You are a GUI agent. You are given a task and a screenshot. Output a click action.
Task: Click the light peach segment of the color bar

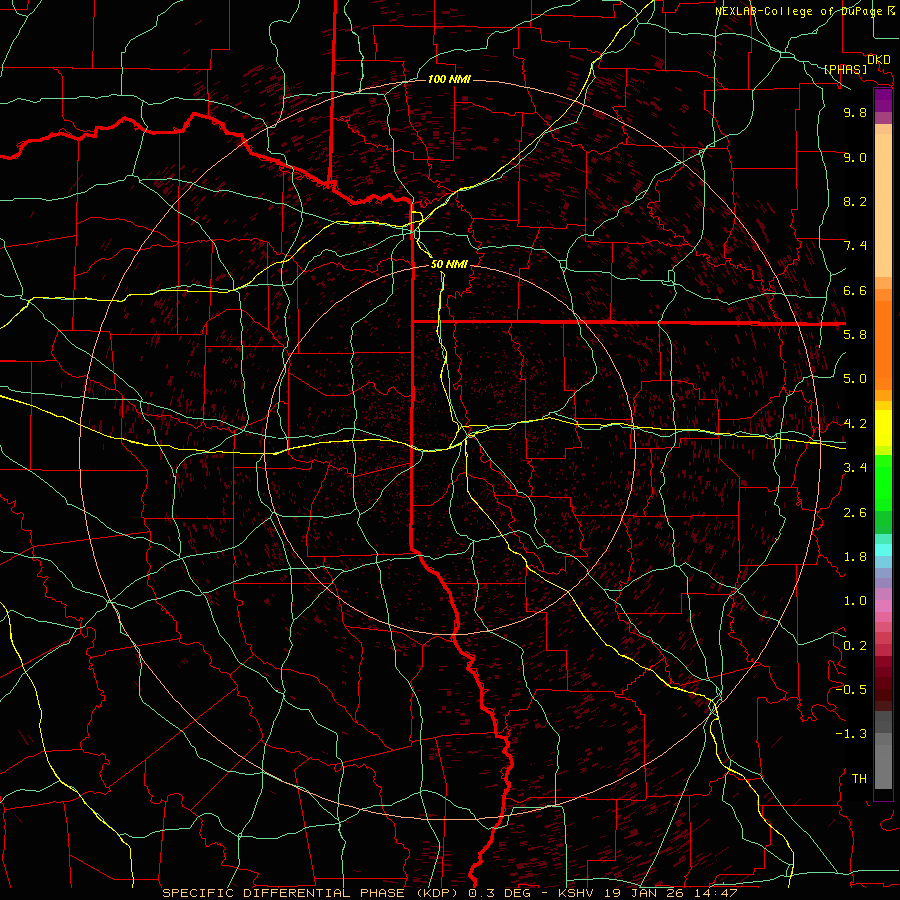[x=883, y=205]
